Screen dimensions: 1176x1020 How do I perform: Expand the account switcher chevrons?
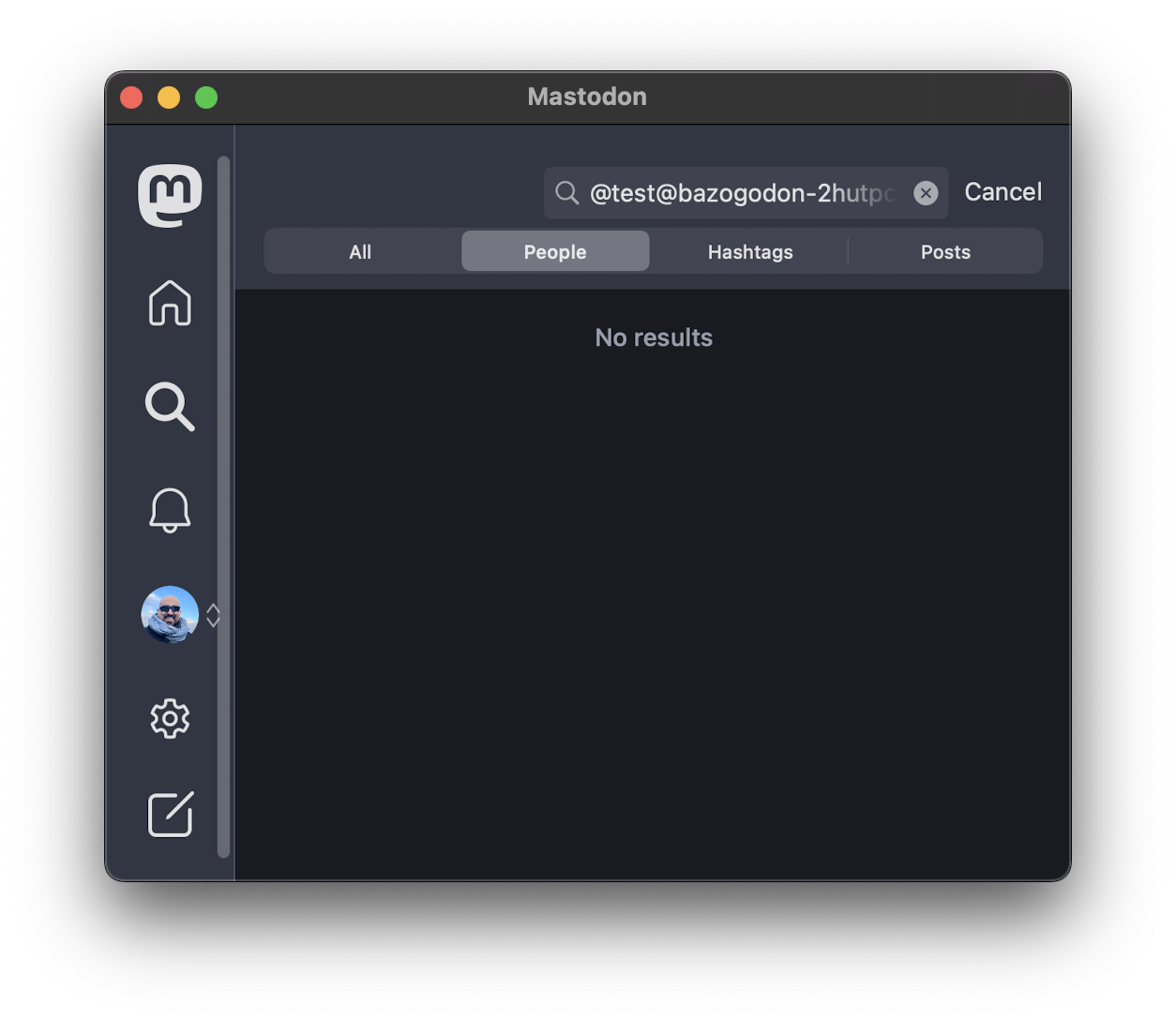point(214,615)
